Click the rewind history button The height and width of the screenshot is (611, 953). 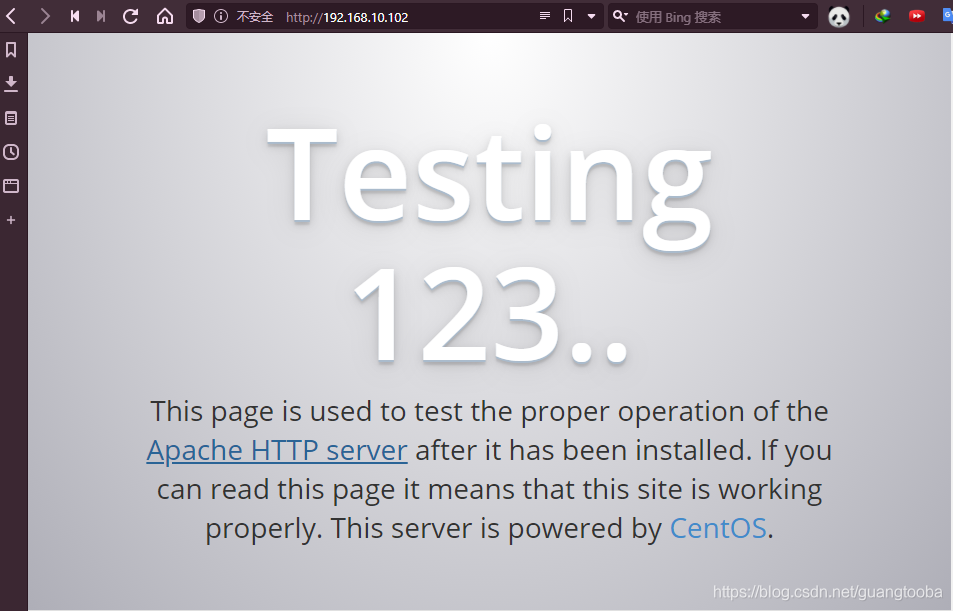(x=75, y=16)
